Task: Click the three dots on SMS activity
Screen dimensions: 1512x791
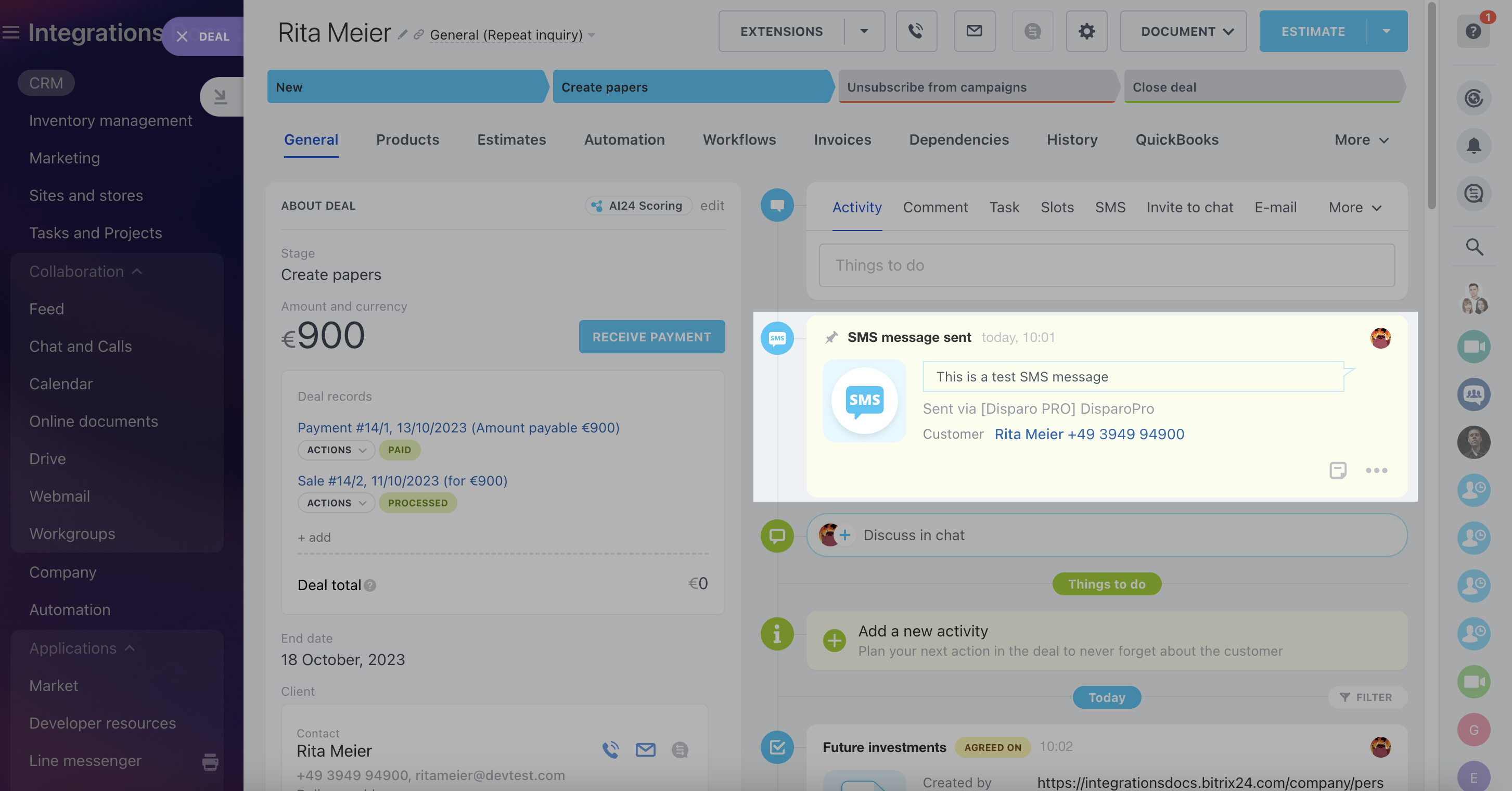Action: point(1376,470)
